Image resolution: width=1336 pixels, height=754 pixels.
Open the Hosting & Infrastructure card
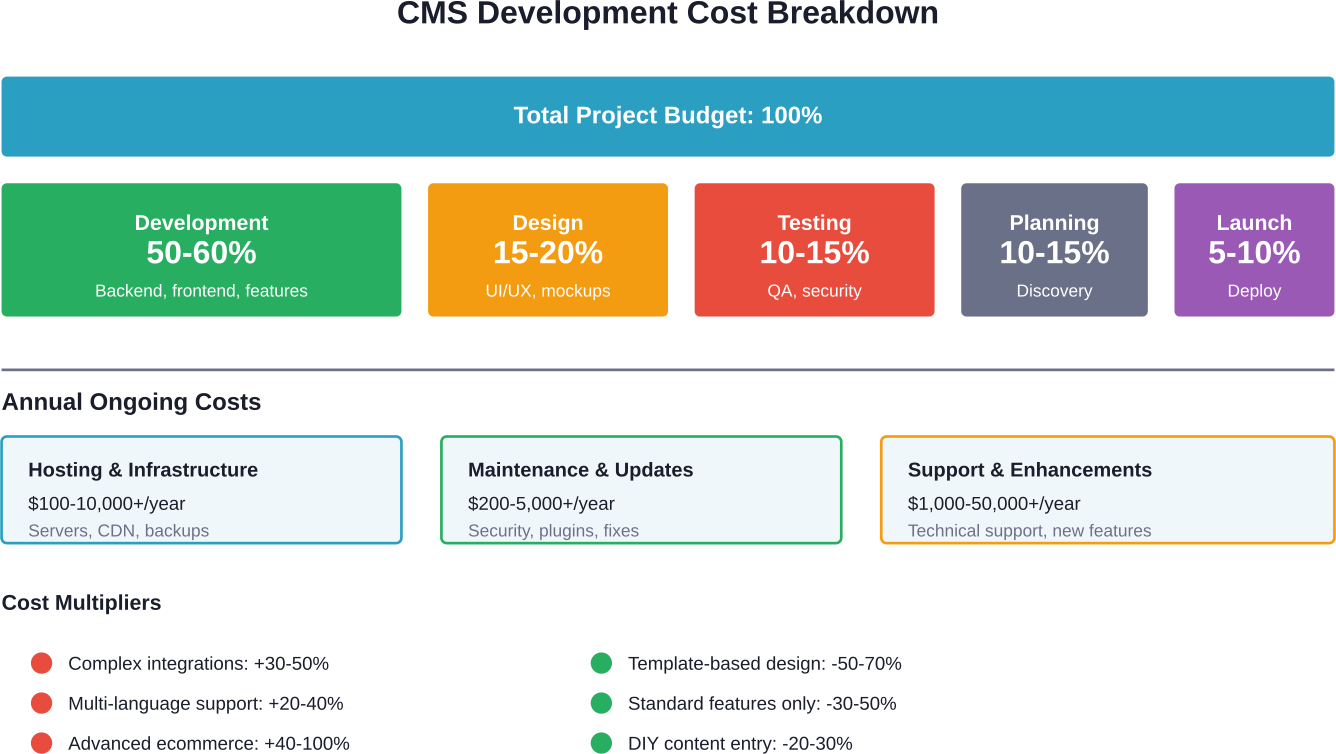(201, 490)
